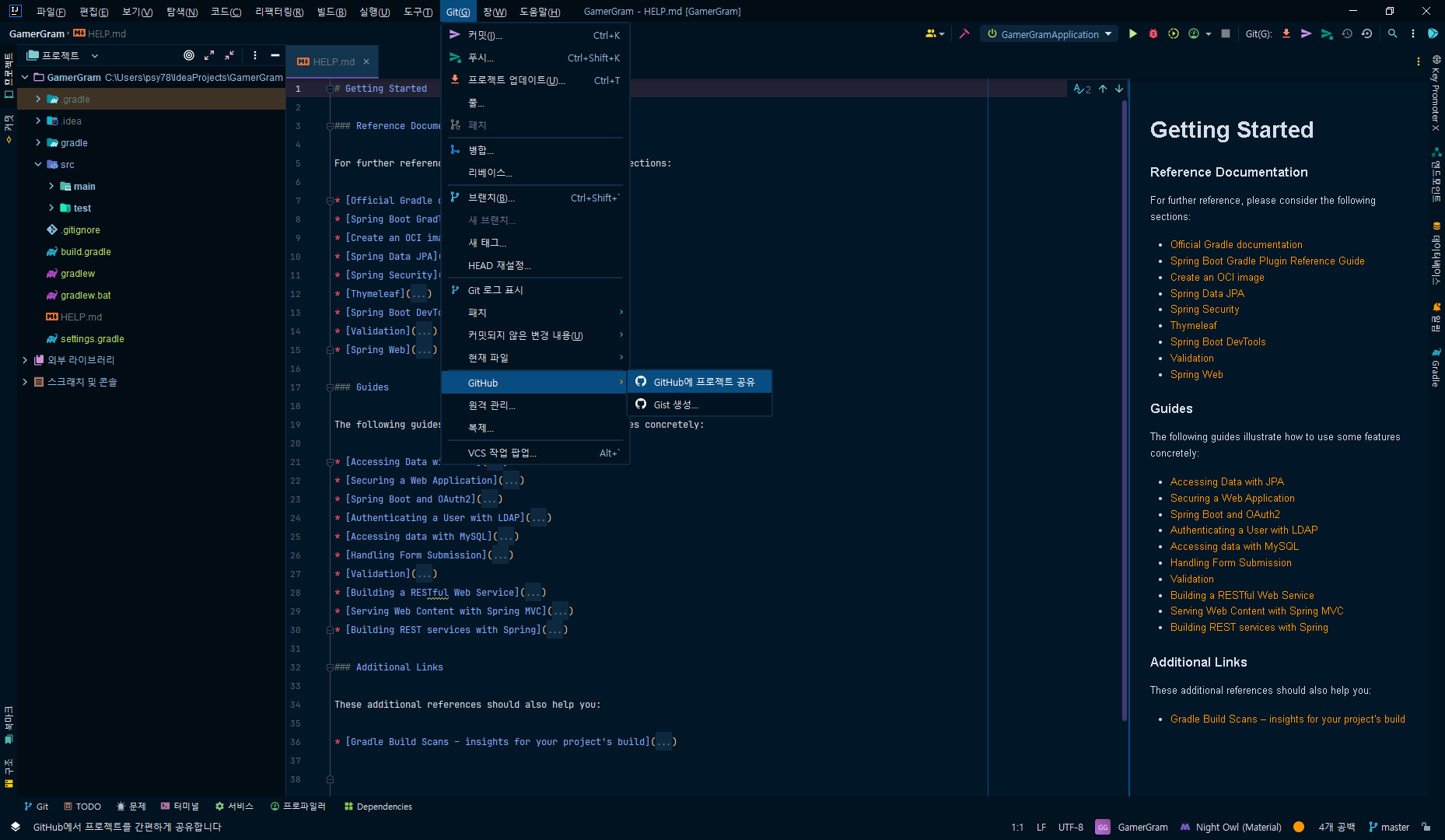The image size is (1445, 840).
Task: Select Commit in Git menu
Action: point(535,35)
